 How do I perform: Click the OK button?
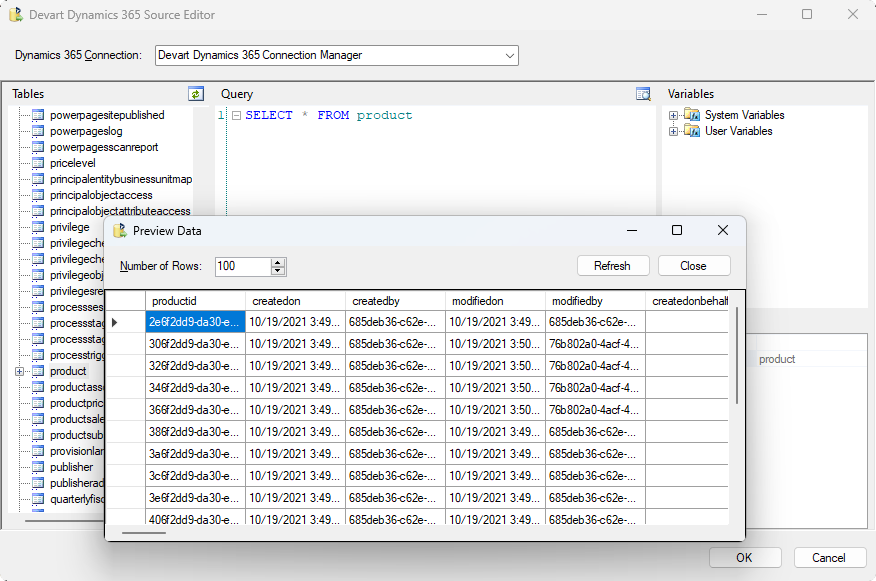(744, 558)
